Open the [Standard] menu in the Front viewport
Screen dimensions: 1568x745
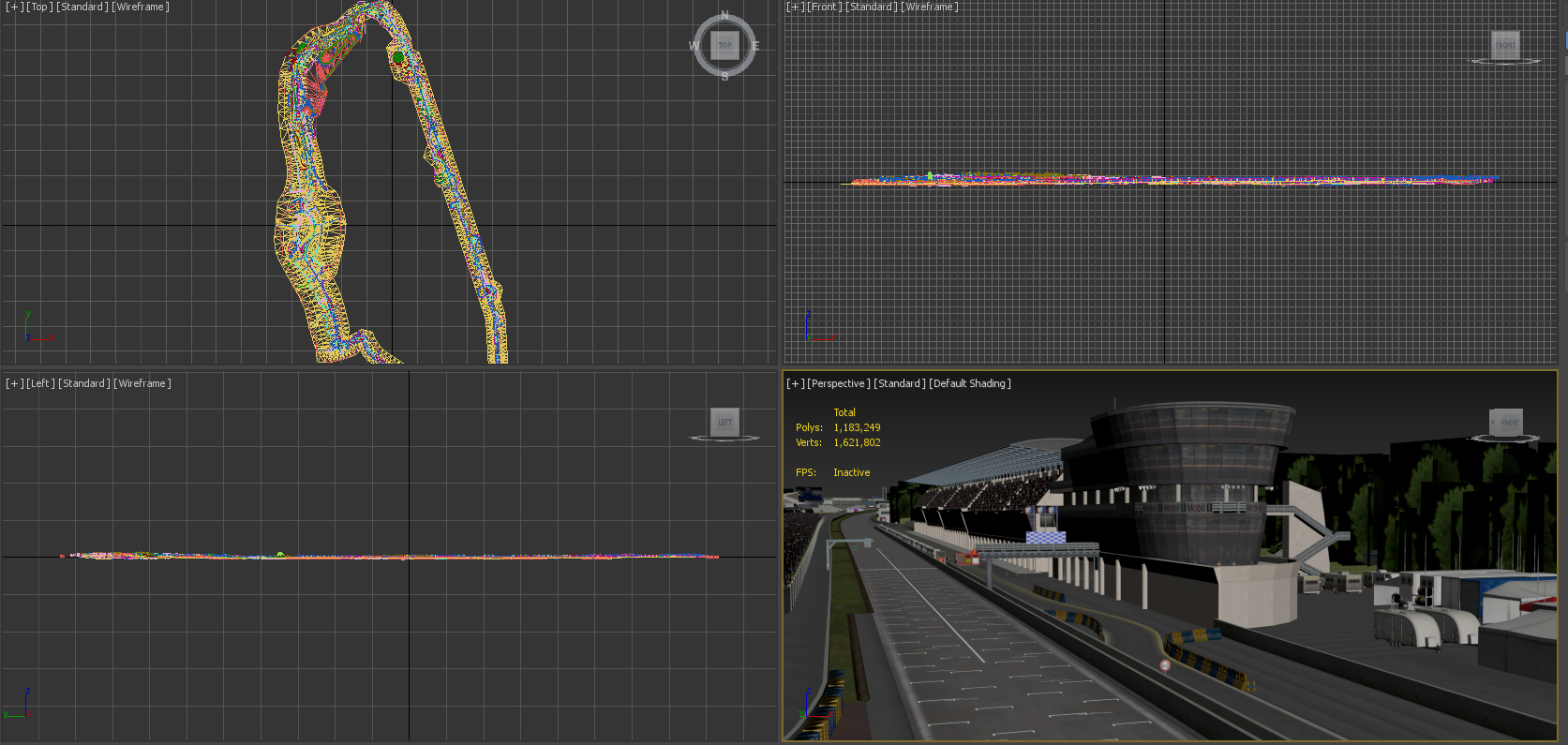click(x=872, y=7)
